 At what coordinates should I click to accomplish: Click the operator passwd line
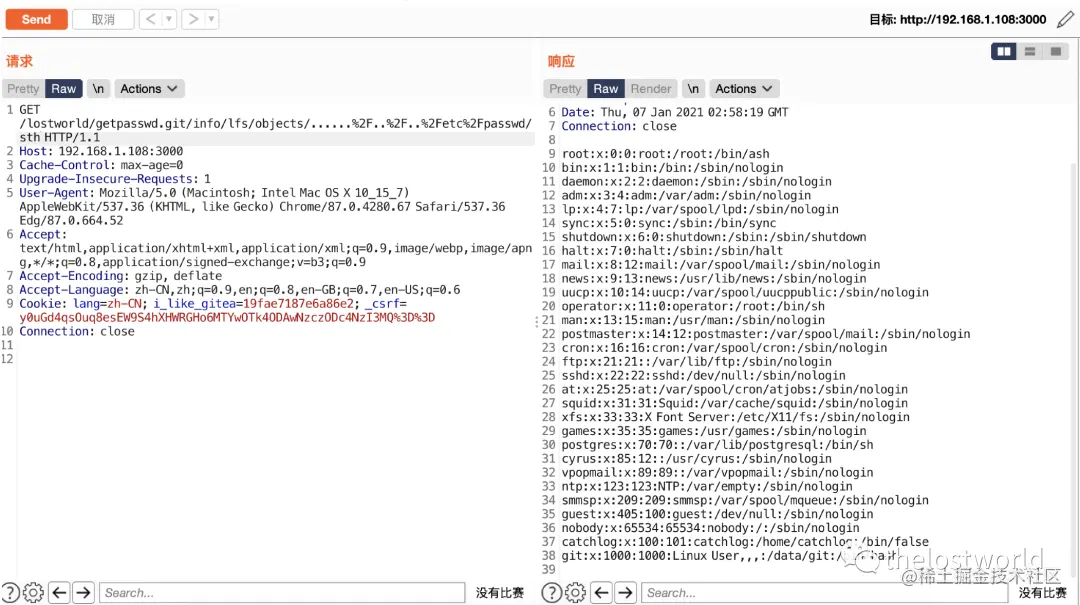[x=693, y=306]
